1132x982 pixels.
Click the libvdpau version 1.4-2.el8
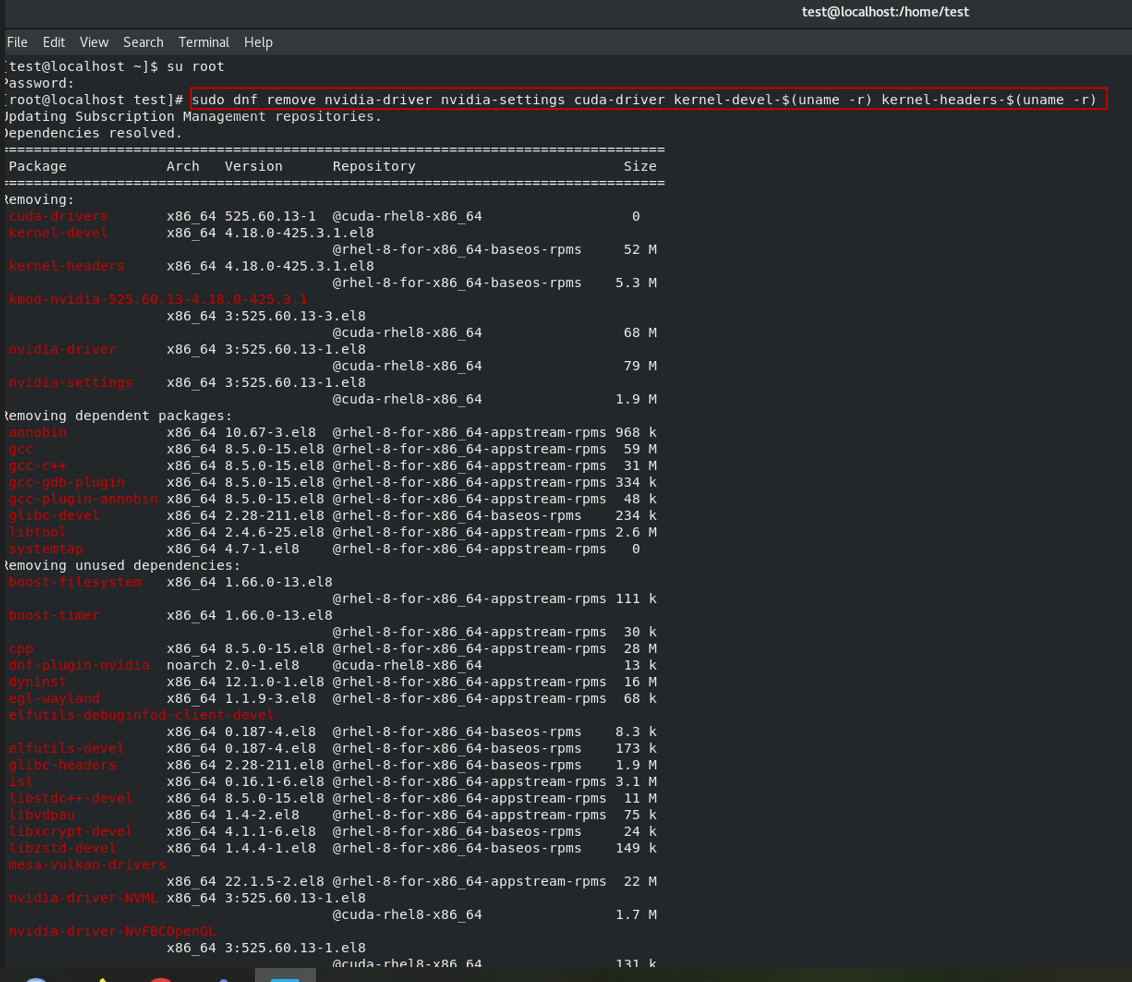(262, 814)
